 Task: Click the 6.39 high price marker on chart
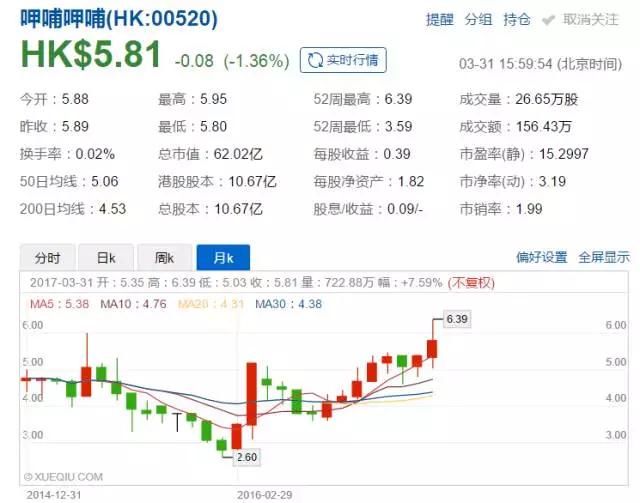pos(457,319)
